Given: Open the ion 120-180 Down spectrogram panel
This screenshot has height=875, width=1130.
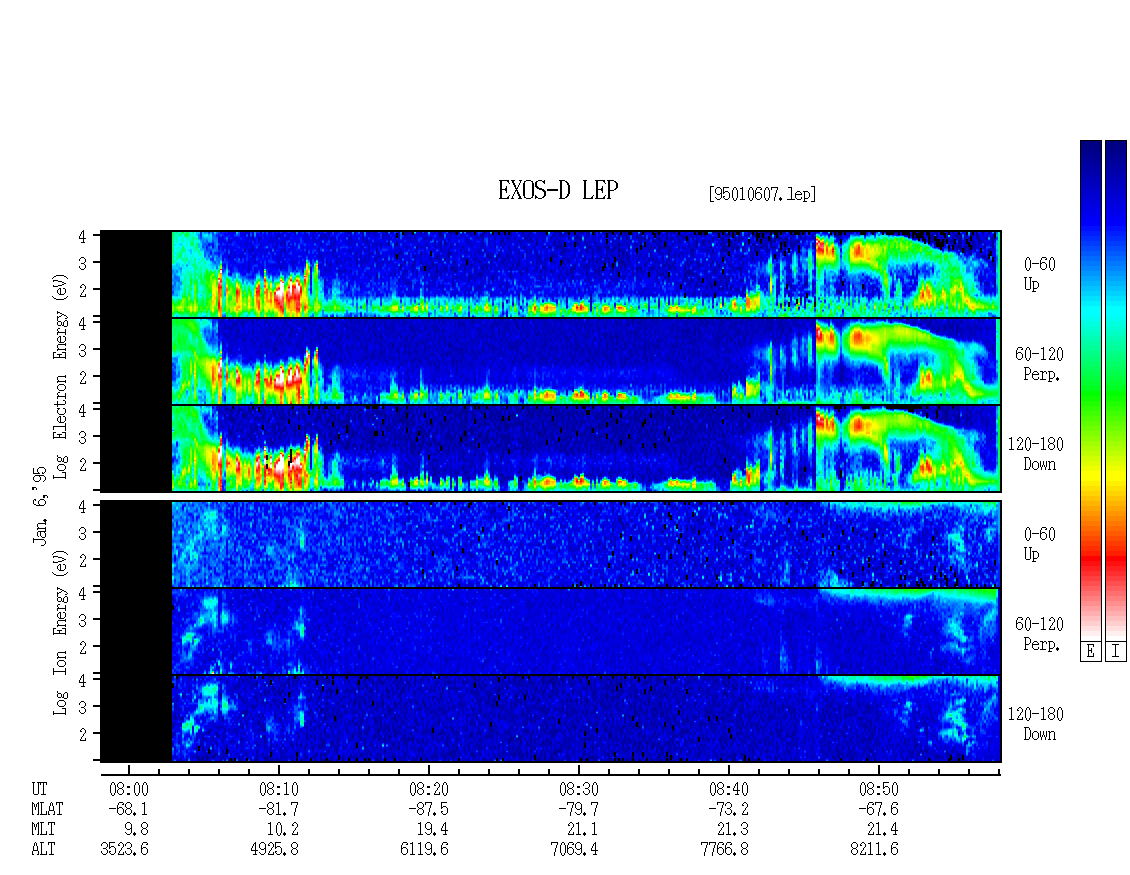Looking at the screenshot, I should click(x=551, y=719).
